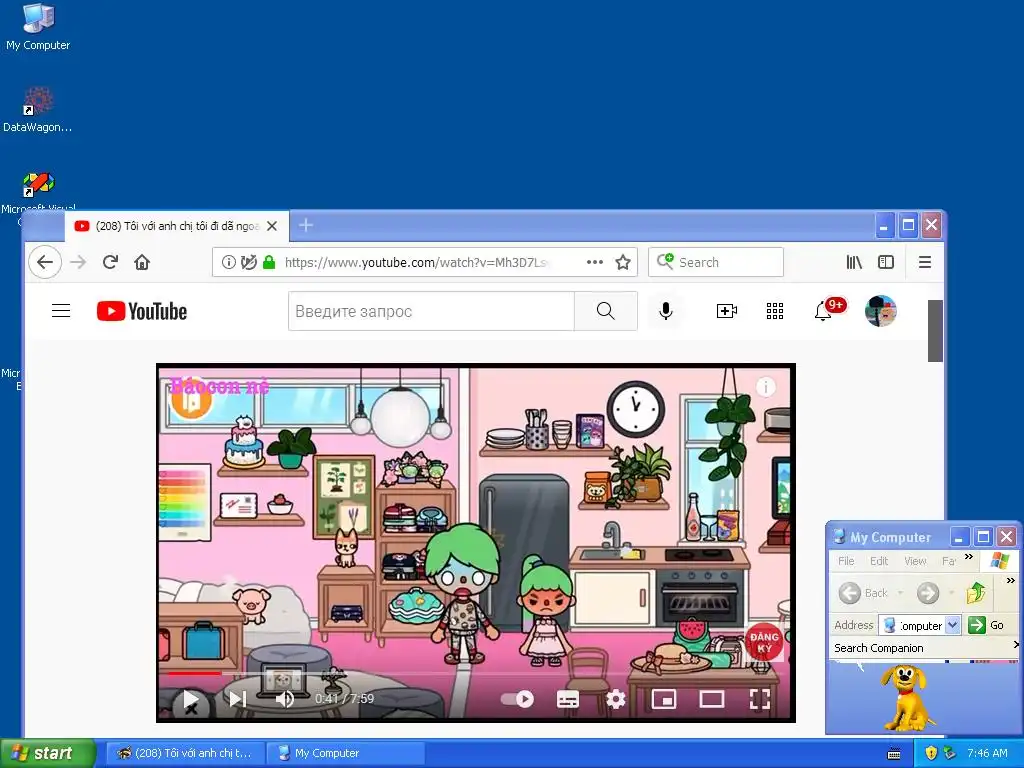1024x768 pixels.
Task: Close the YouTube browser tab
Action: (272, 226)
